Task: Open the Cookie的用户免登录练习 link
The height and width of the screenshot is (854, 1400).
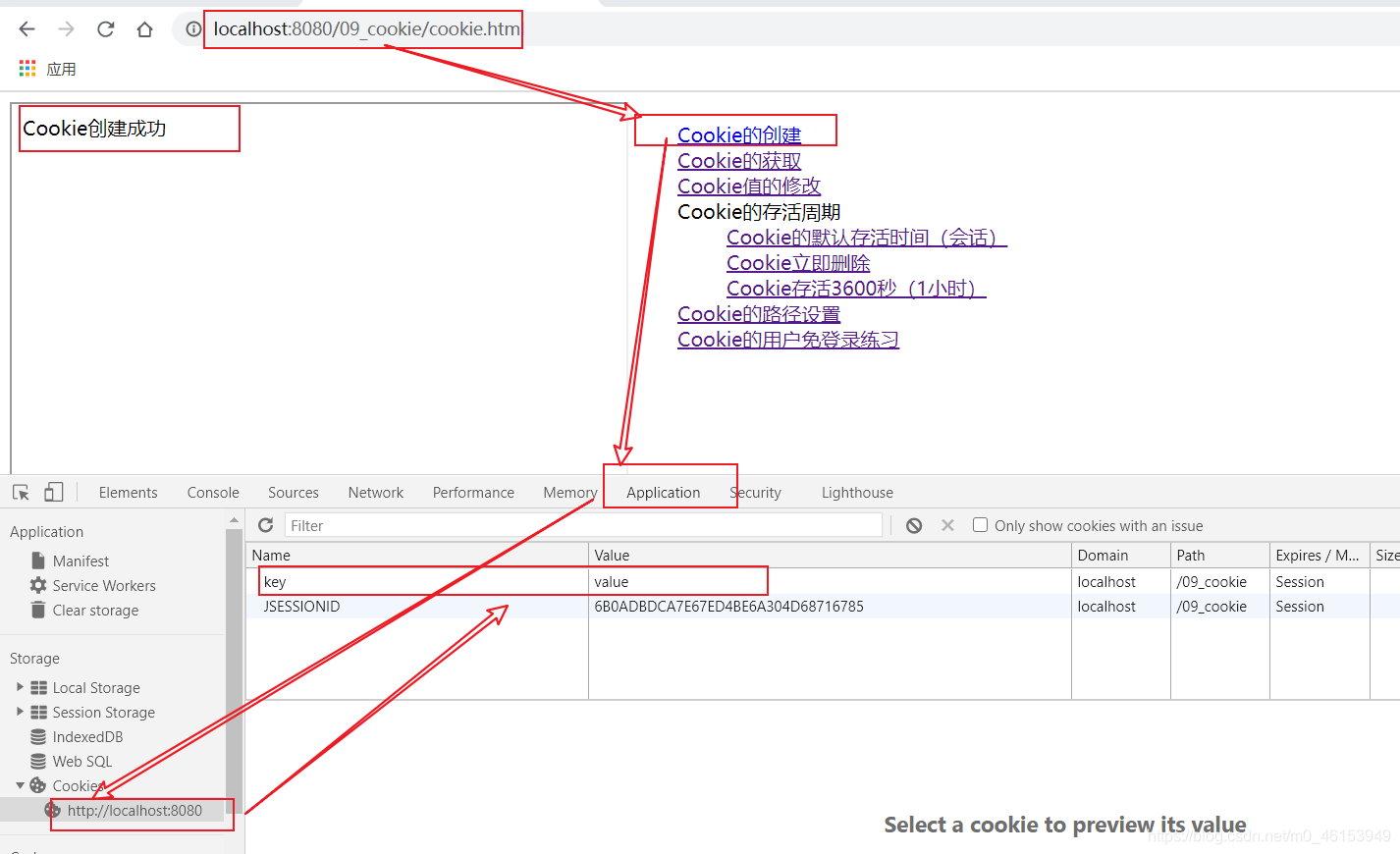Action: pyautogui.click(x=788, y=340)
